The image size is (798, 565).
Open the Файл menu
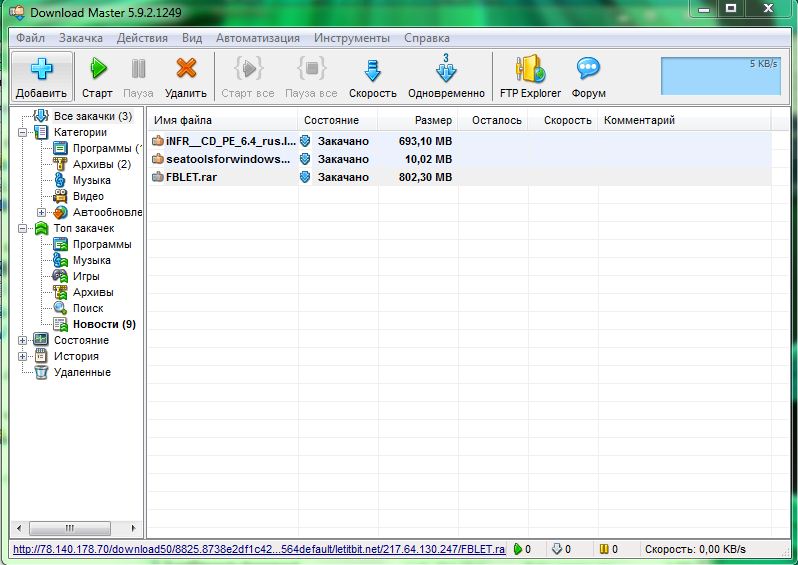30,38
